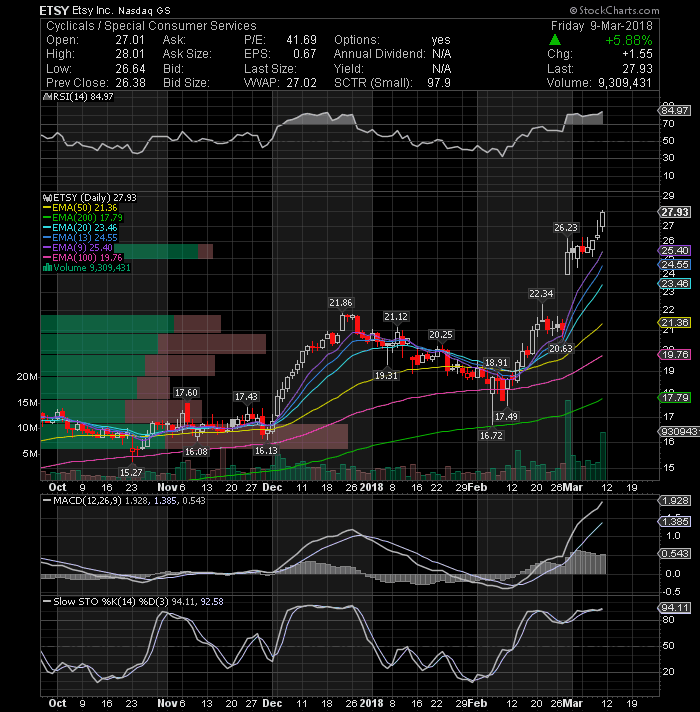Click the line icon next to RSI(14)
Viewport: 700px width, 712px height.
pyautogui.click(x=47, y=97)
